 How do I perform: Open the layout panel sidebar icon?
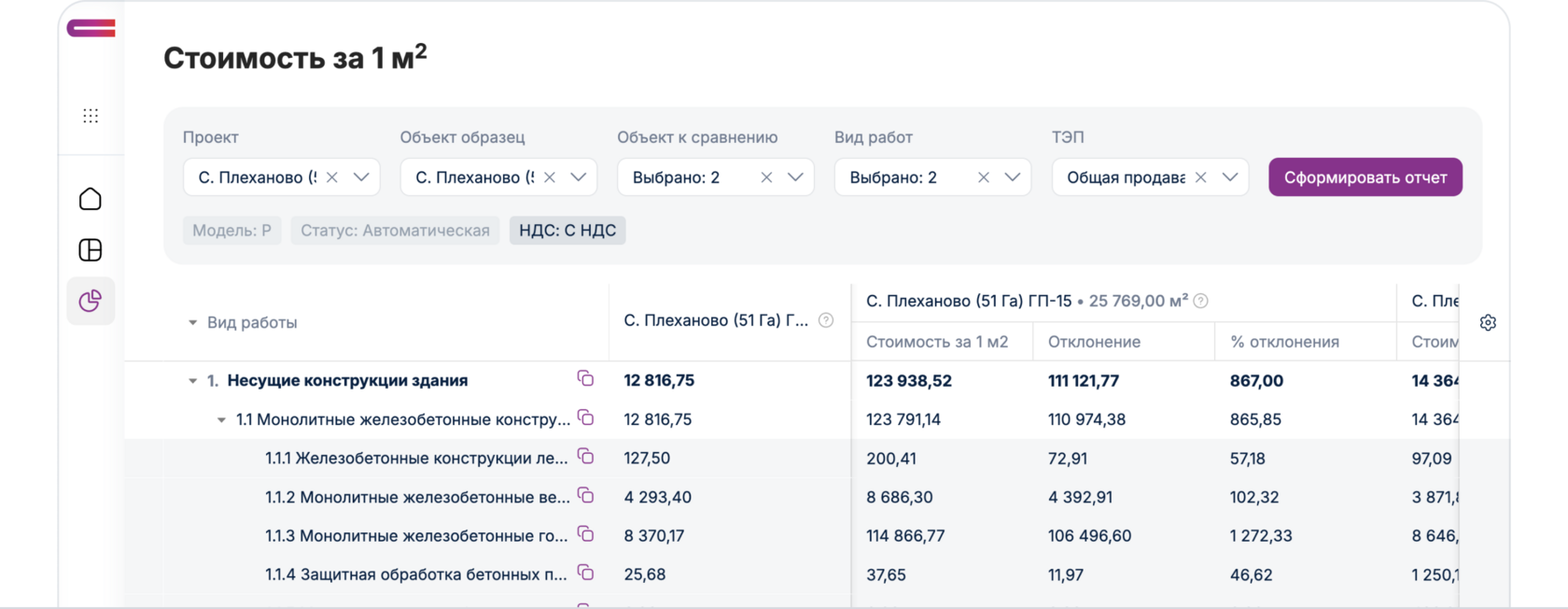pyautogui.click(x=91, y=250)
